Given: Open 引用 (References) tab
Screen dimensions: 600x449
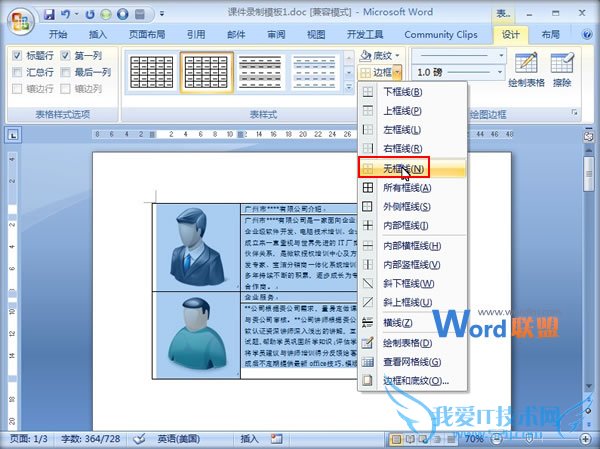Looking at the screenshot, I should click(196, 34).
